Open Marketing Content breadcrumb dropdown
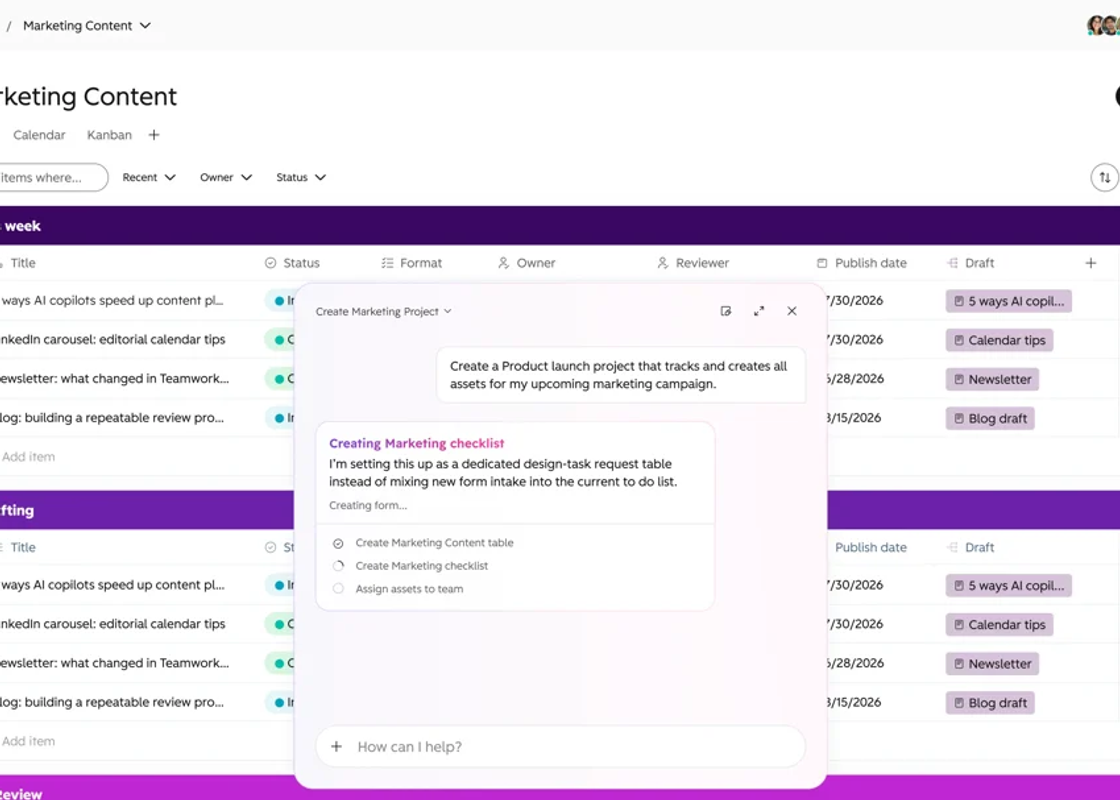Viewport: 1120px width, 800px height. tap(86, 26)
